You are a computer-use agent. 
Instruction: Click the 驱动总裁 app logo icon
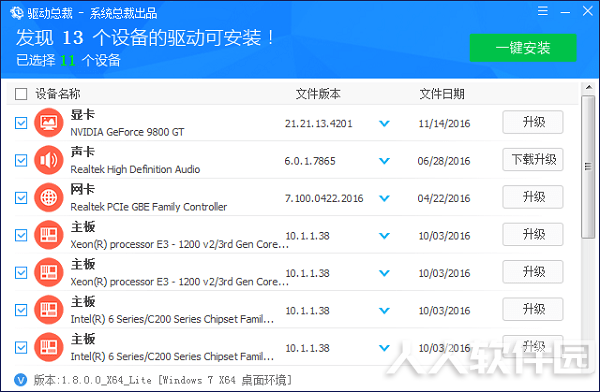coord(16,13)
